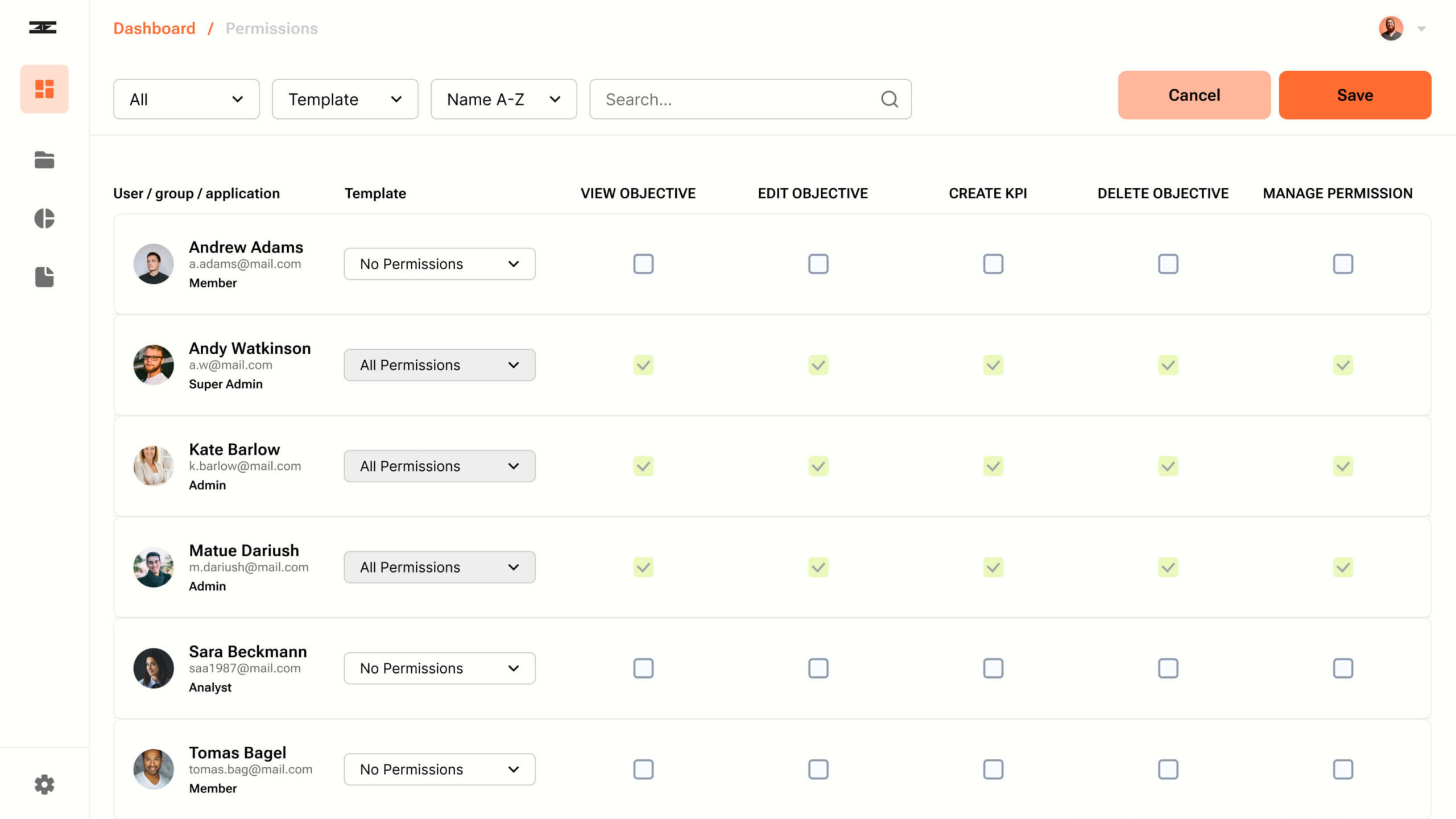Enable View Objective for Andrew Adams

[x=643, y=264]
